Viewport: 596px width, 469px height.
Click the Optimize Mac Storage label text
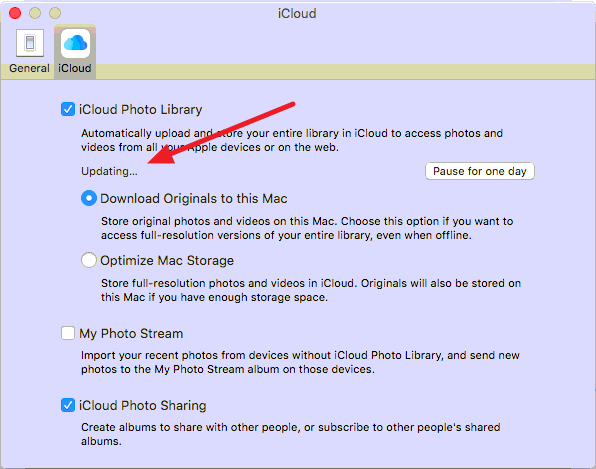click(x=167, y=261)
